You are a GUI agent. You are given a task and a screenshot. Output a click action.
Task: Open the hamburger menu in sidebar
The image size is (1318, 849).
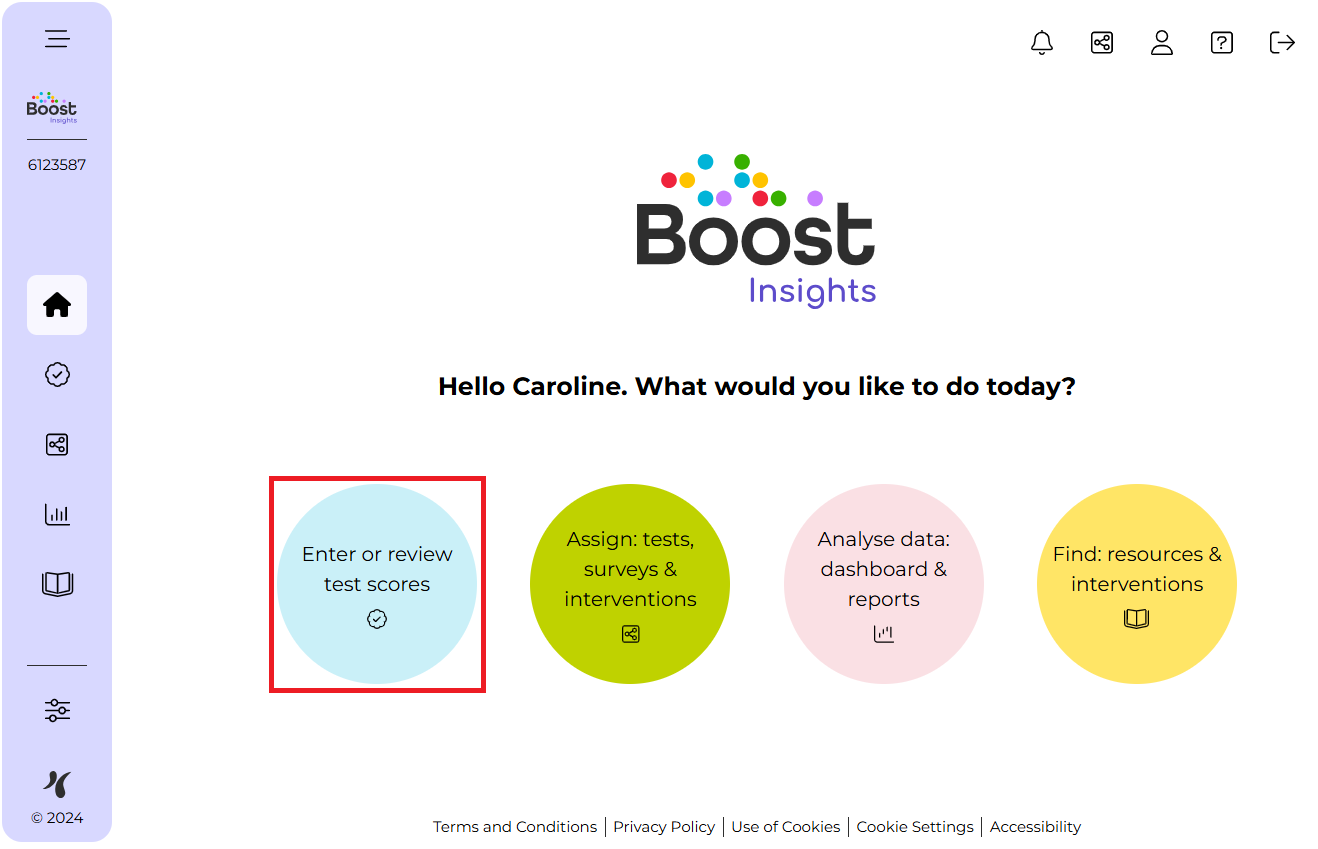(x=57, y=39)
